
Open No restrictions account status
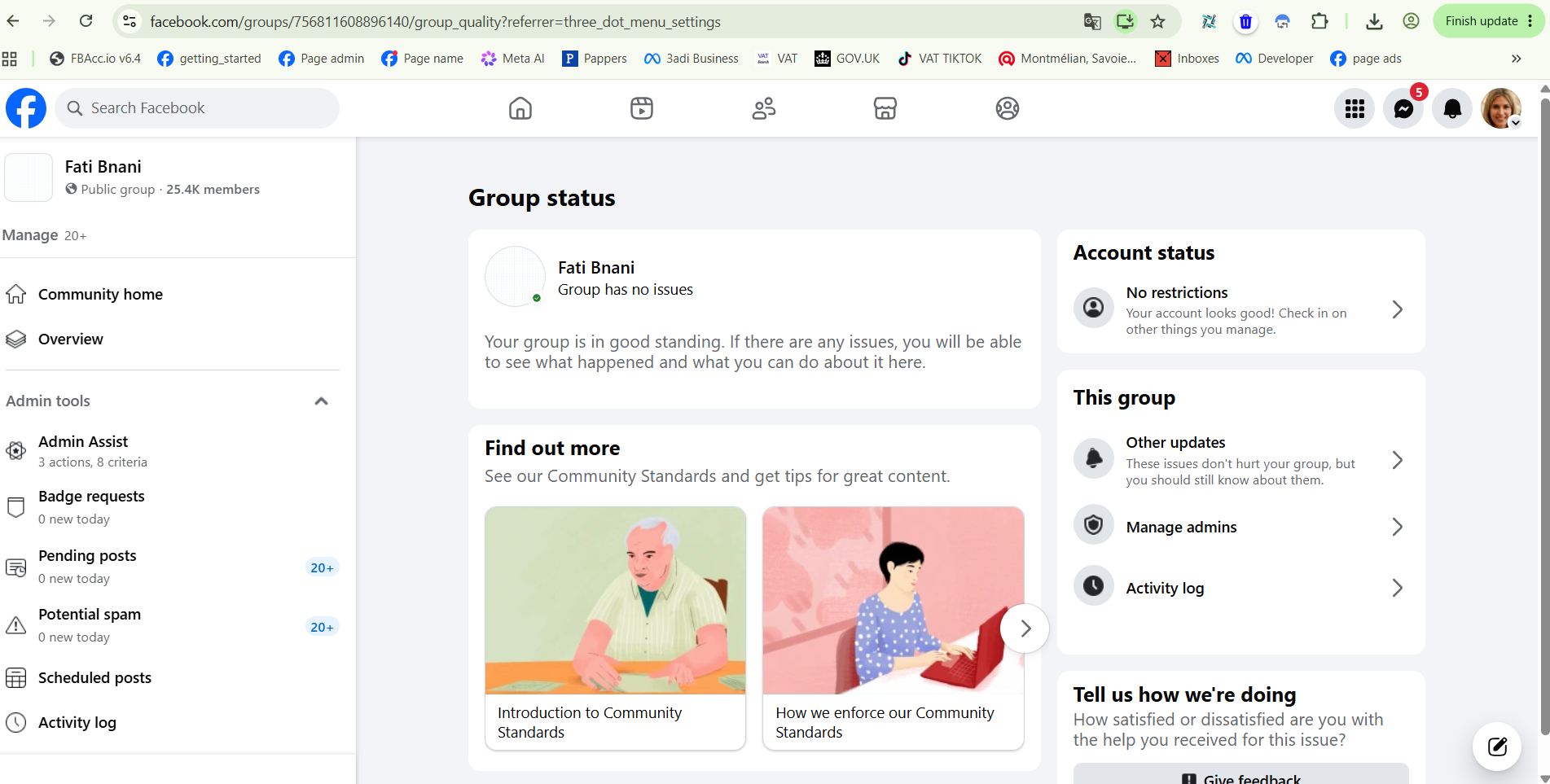pyautogui.click(x=1240, y=309)
